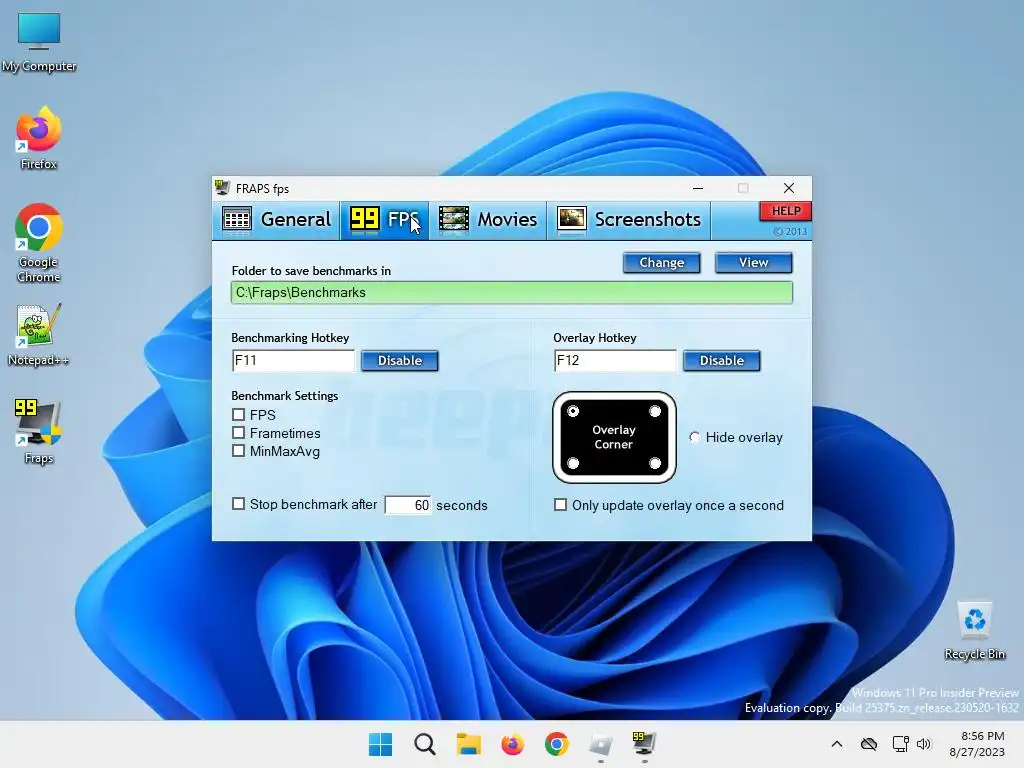Click the benchmarks folder path field
This screenshot has width=1024, height=768.
point(512,293)
